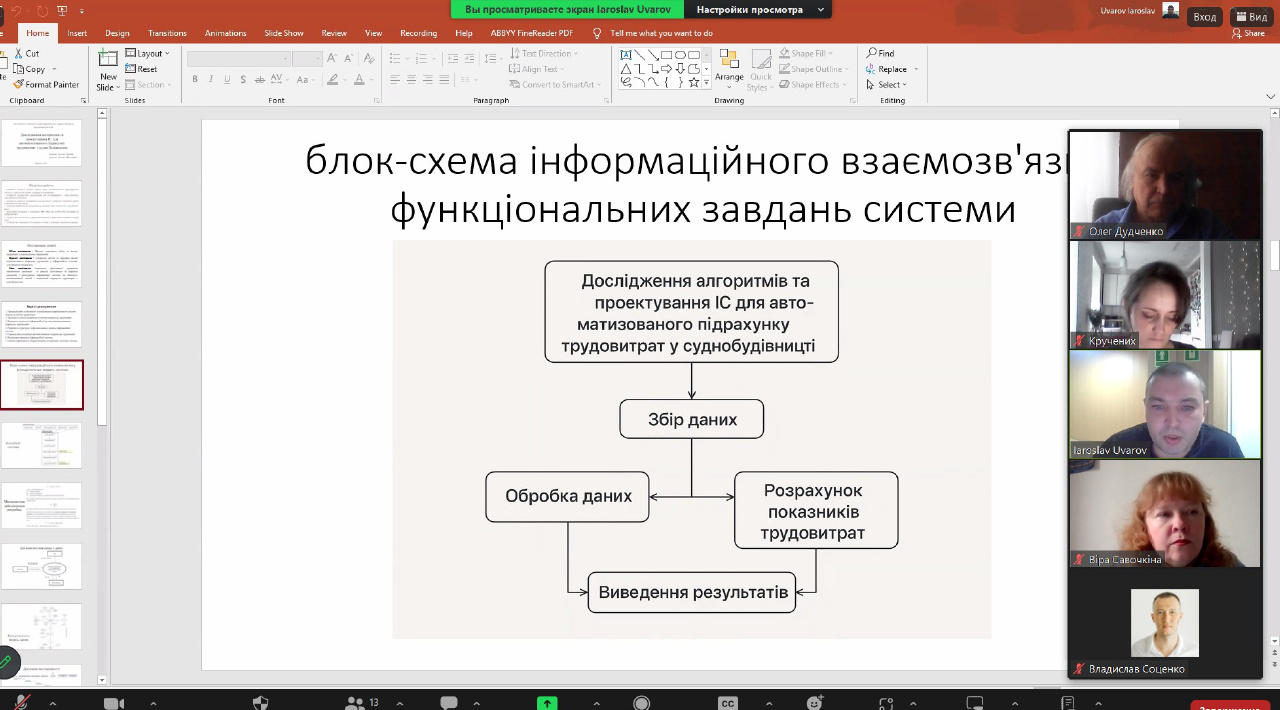The width and height of the screenshot is (1280, 710).
Task: Open the Slide Show tab
Action: pos(283,33)
